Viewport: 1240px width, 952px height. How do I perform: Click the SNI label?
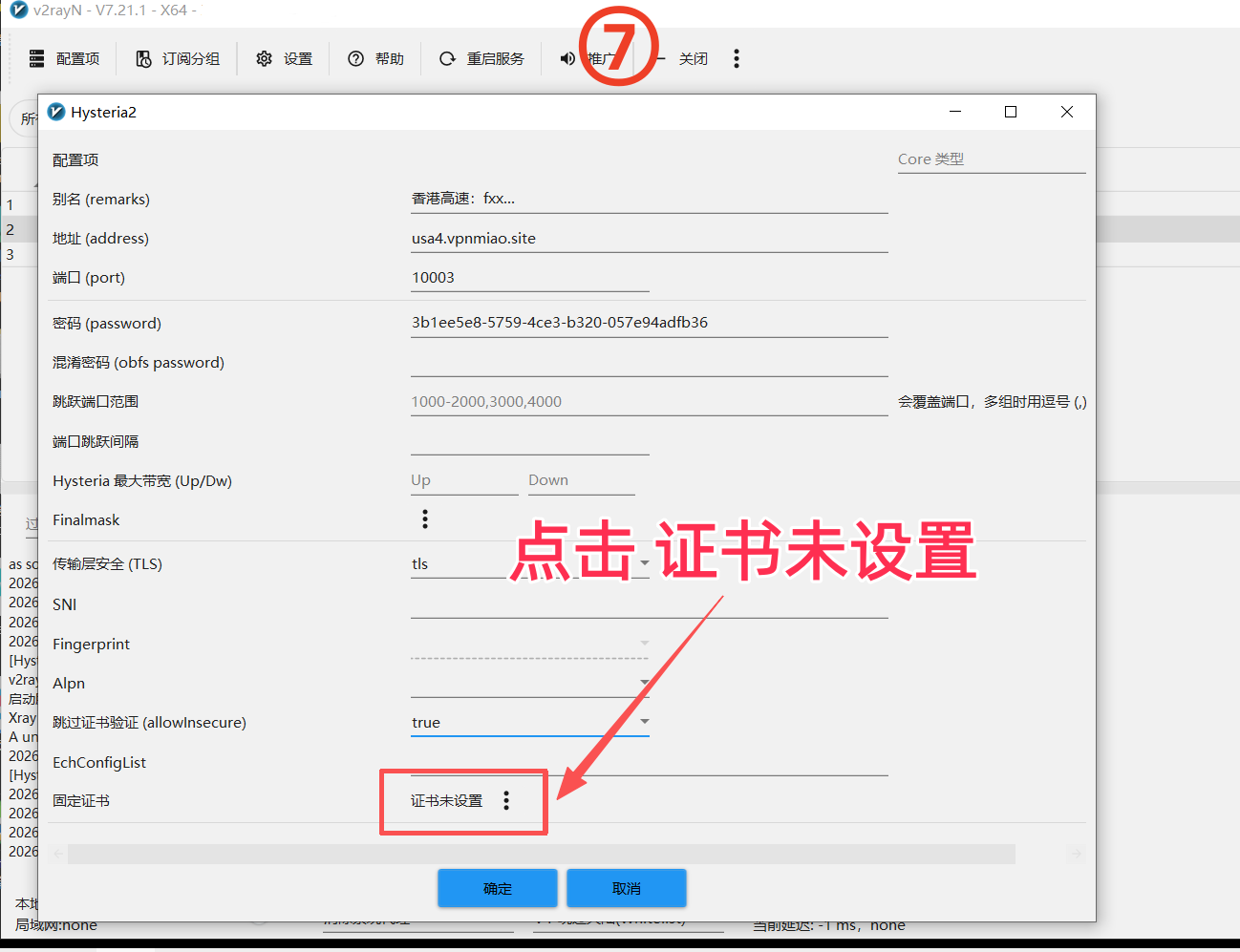(x=65, y=604)
